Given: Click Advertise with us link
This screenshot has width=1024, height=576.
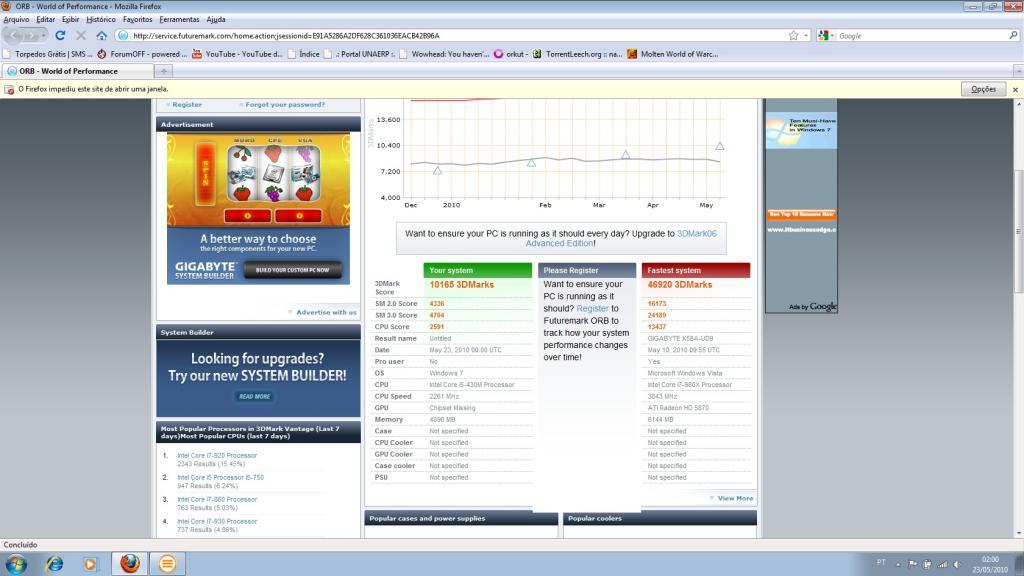Looking at the screenshot, I should (x=326, y=312).
